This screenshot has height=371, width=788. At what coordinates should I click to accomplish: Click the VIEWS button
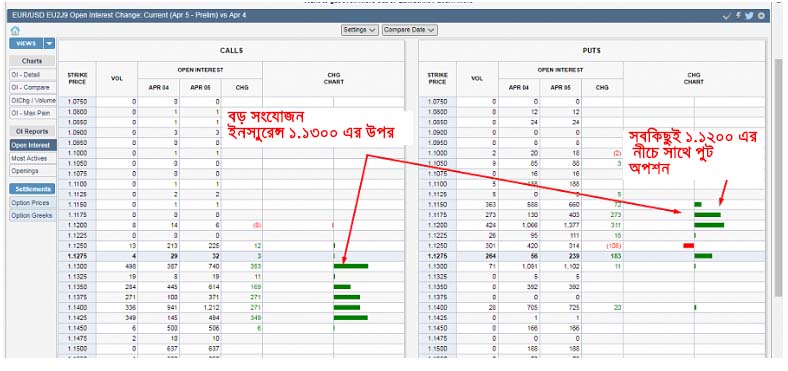pos(27,44)
